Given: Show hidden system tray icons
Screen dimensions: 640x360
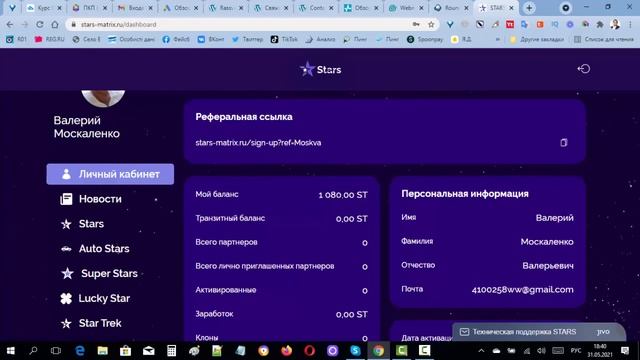Looking at the screenshot, I should click(x=481, y=351).
